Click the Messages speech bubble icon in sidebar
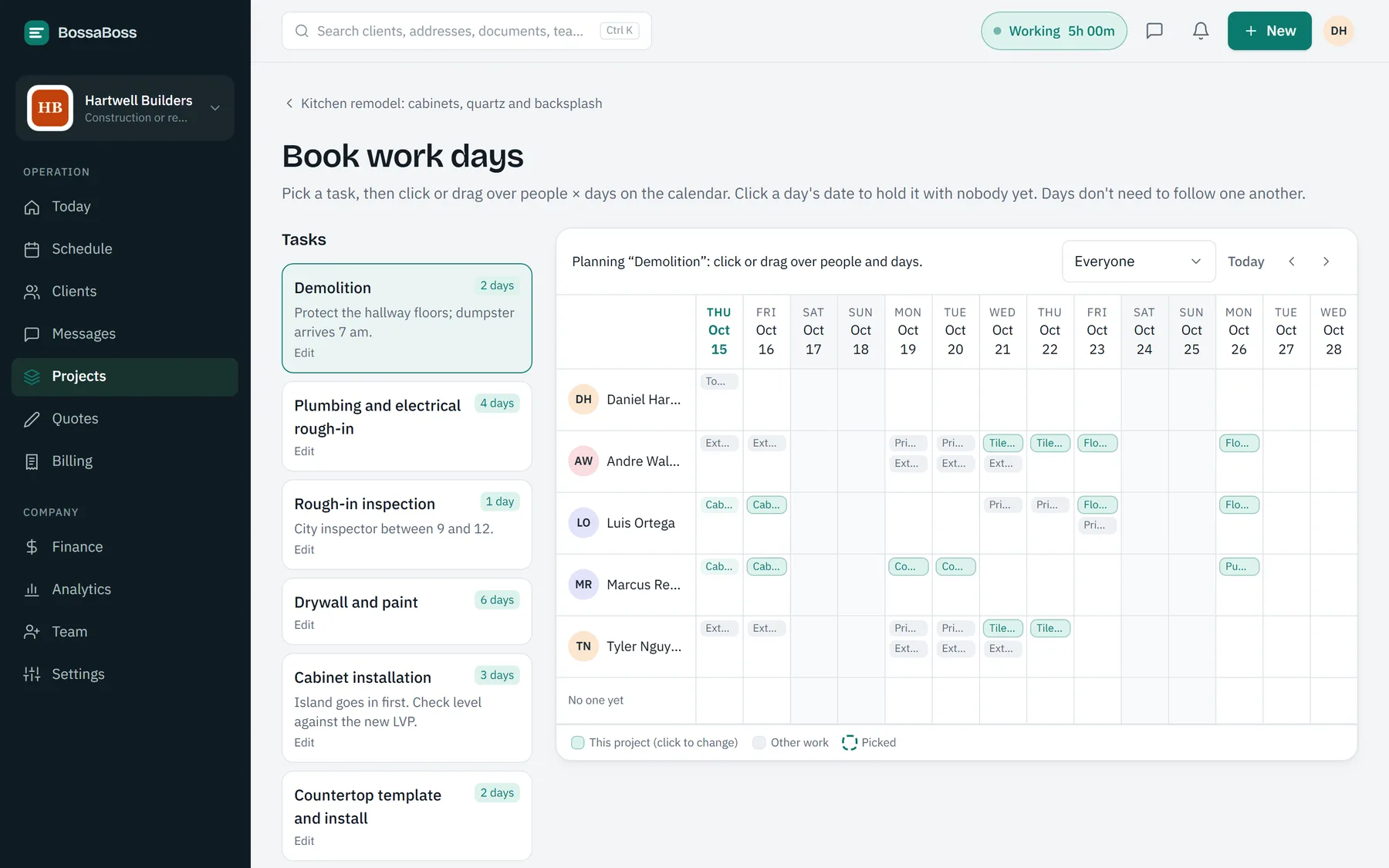1389x868 pixels. point(32,334)
